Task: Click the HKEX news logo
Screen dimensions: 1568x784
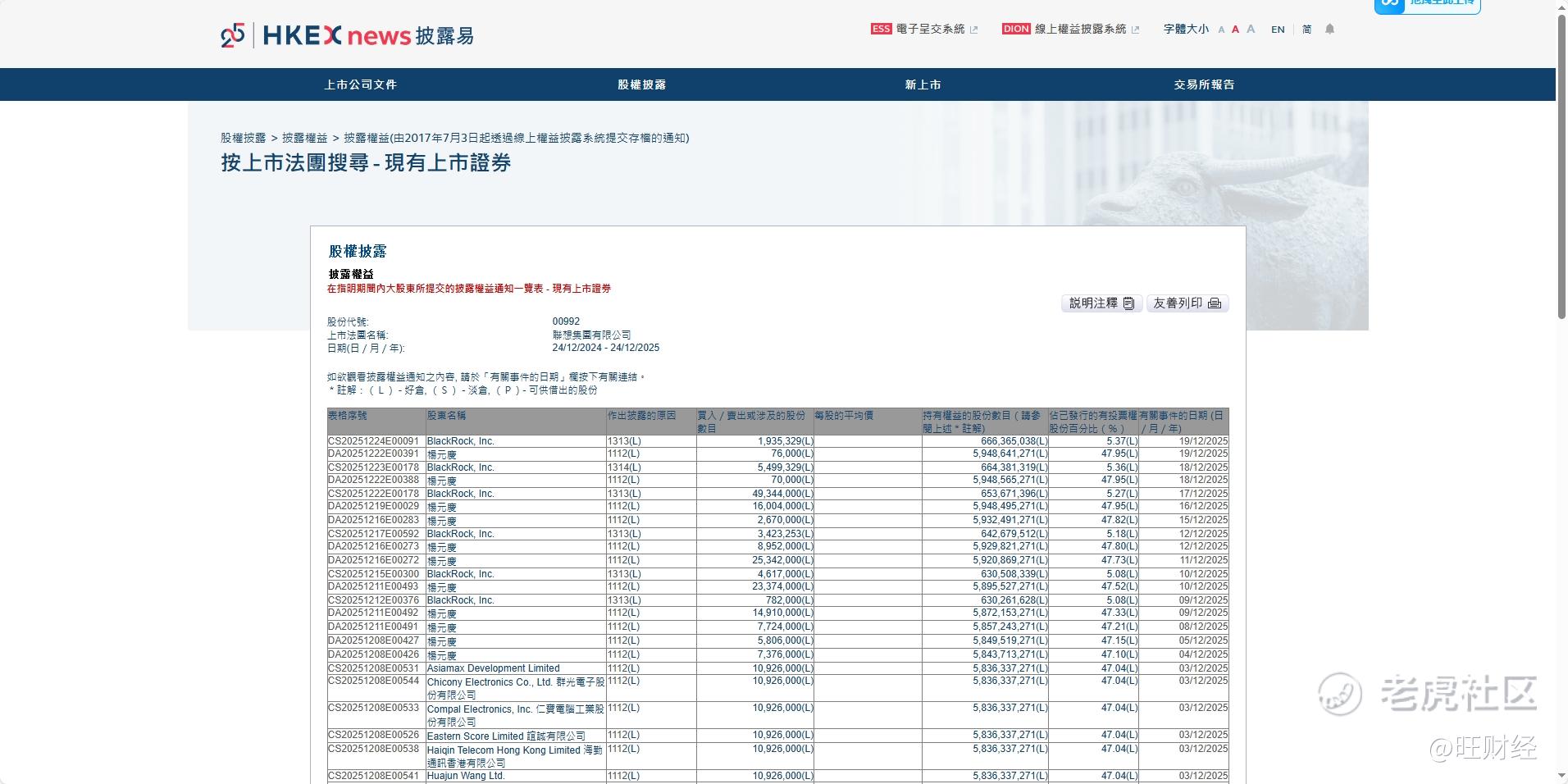Action: point(347,35)
